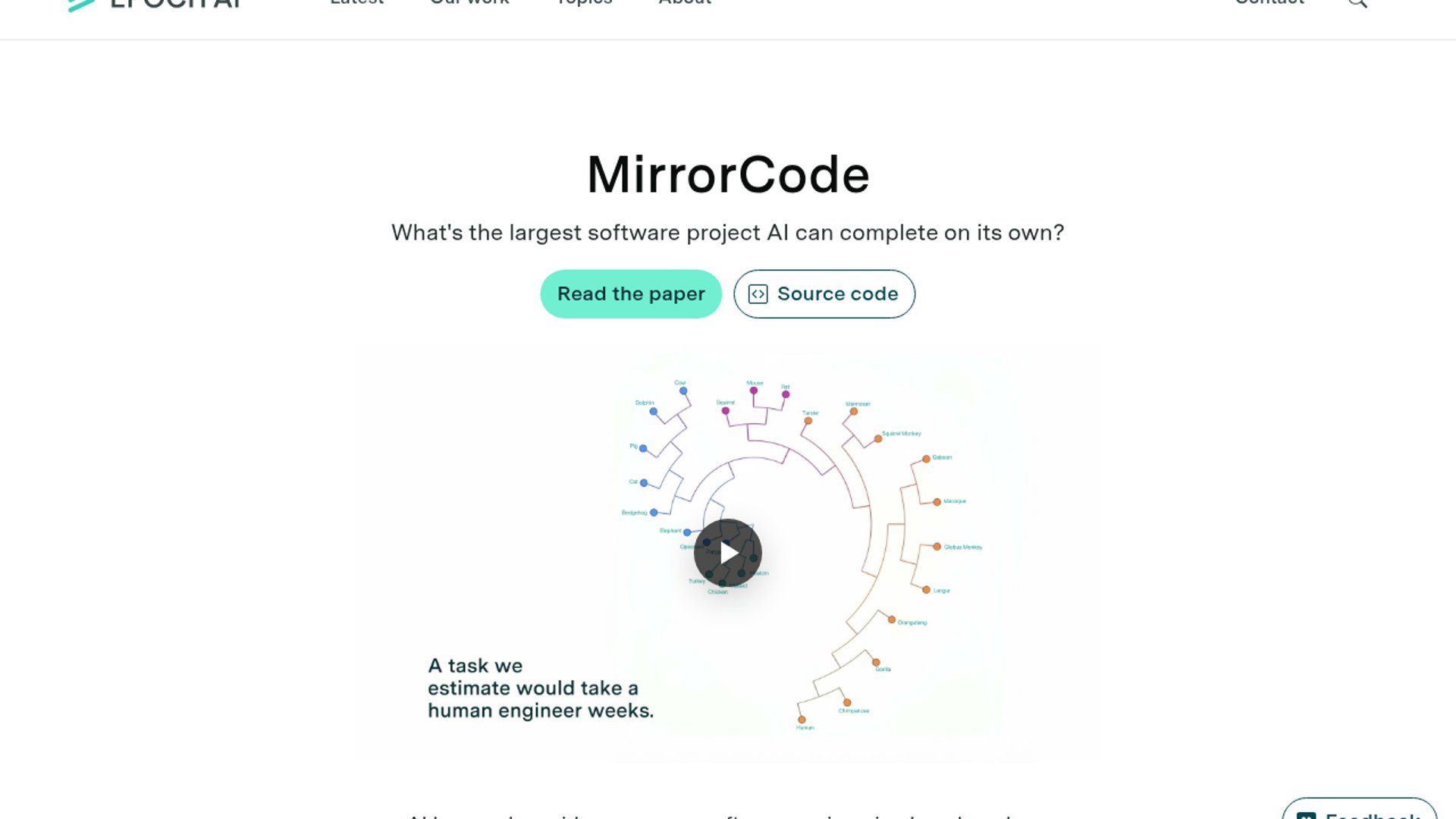Open the Our work nav menu item
1456x819 pixels.
tap(469, 2)
